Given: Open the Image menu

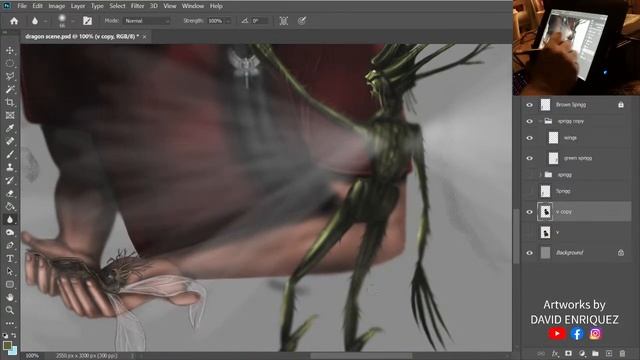Looking at the screenshot, I should tap(57, 6).
